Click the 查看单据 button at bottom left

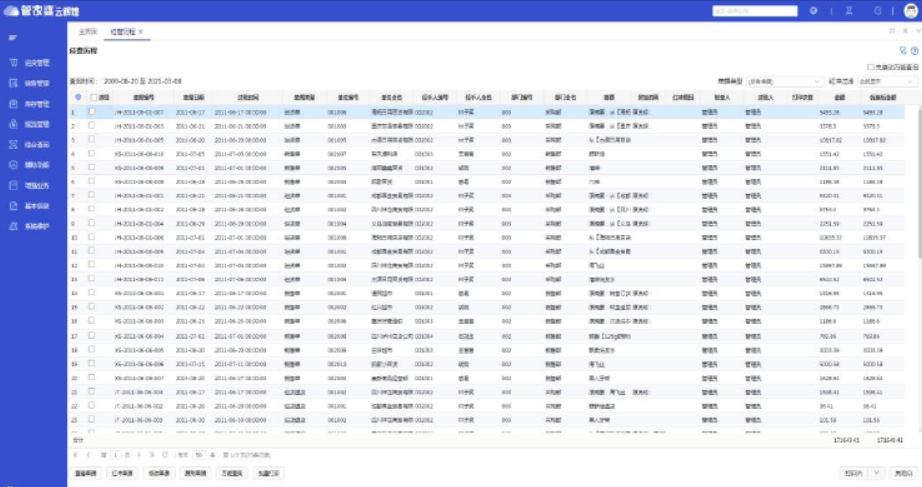pyautogui.click(x=85, y=472)
